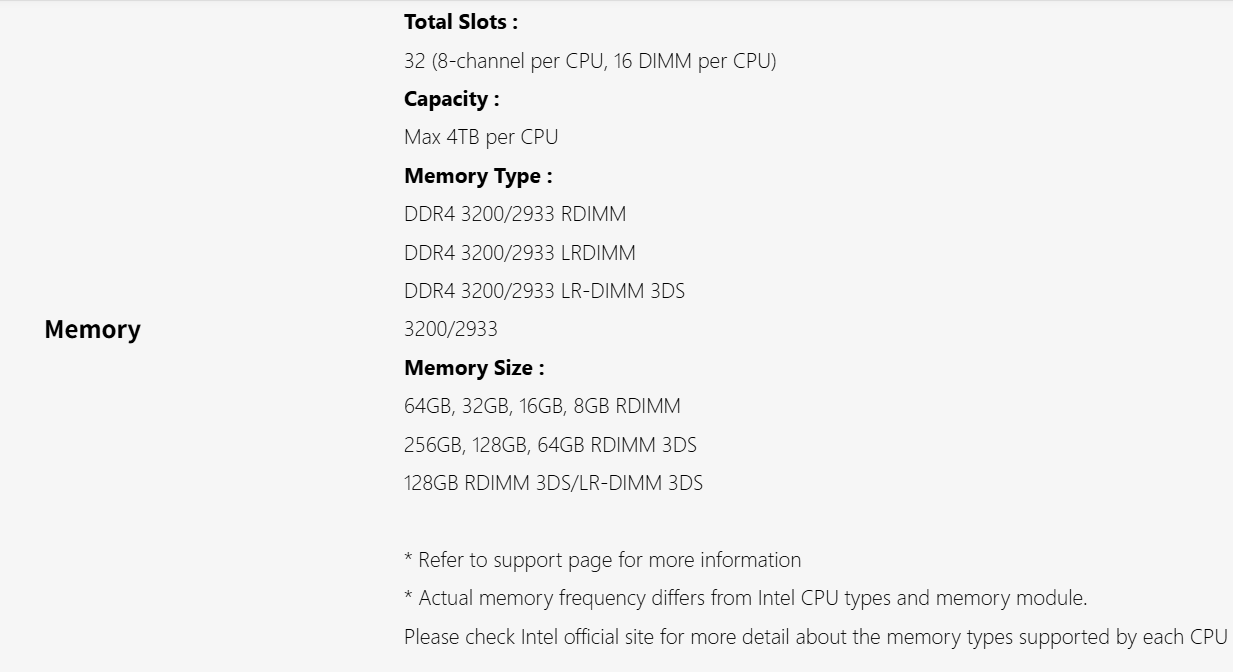1233x672 pixels.
Task: Click the 128GB RDIMM 3DS/LR-DIMM 3DS line
Action: [553, 483]
